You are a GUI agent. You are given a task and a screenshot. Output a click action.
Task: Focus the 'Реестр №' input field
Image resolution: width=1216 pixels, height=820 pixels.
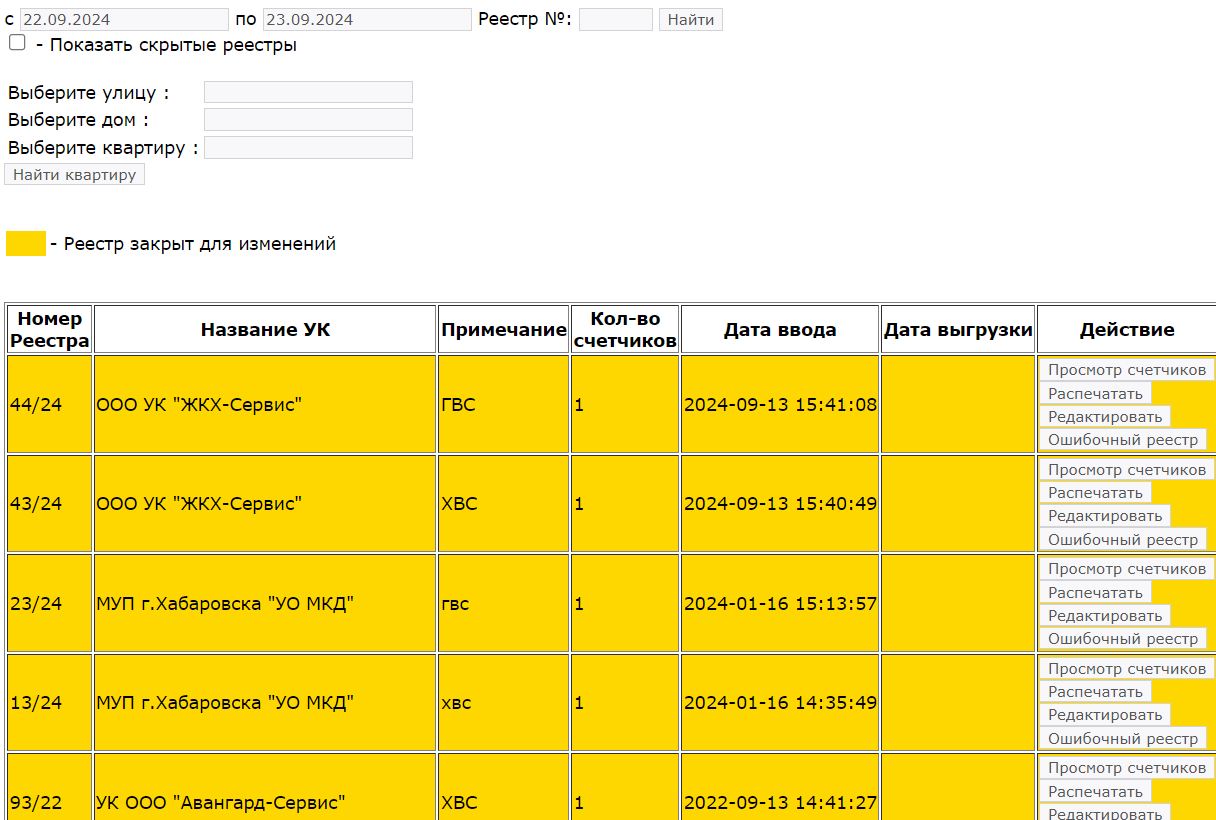[x=616, y=20]
